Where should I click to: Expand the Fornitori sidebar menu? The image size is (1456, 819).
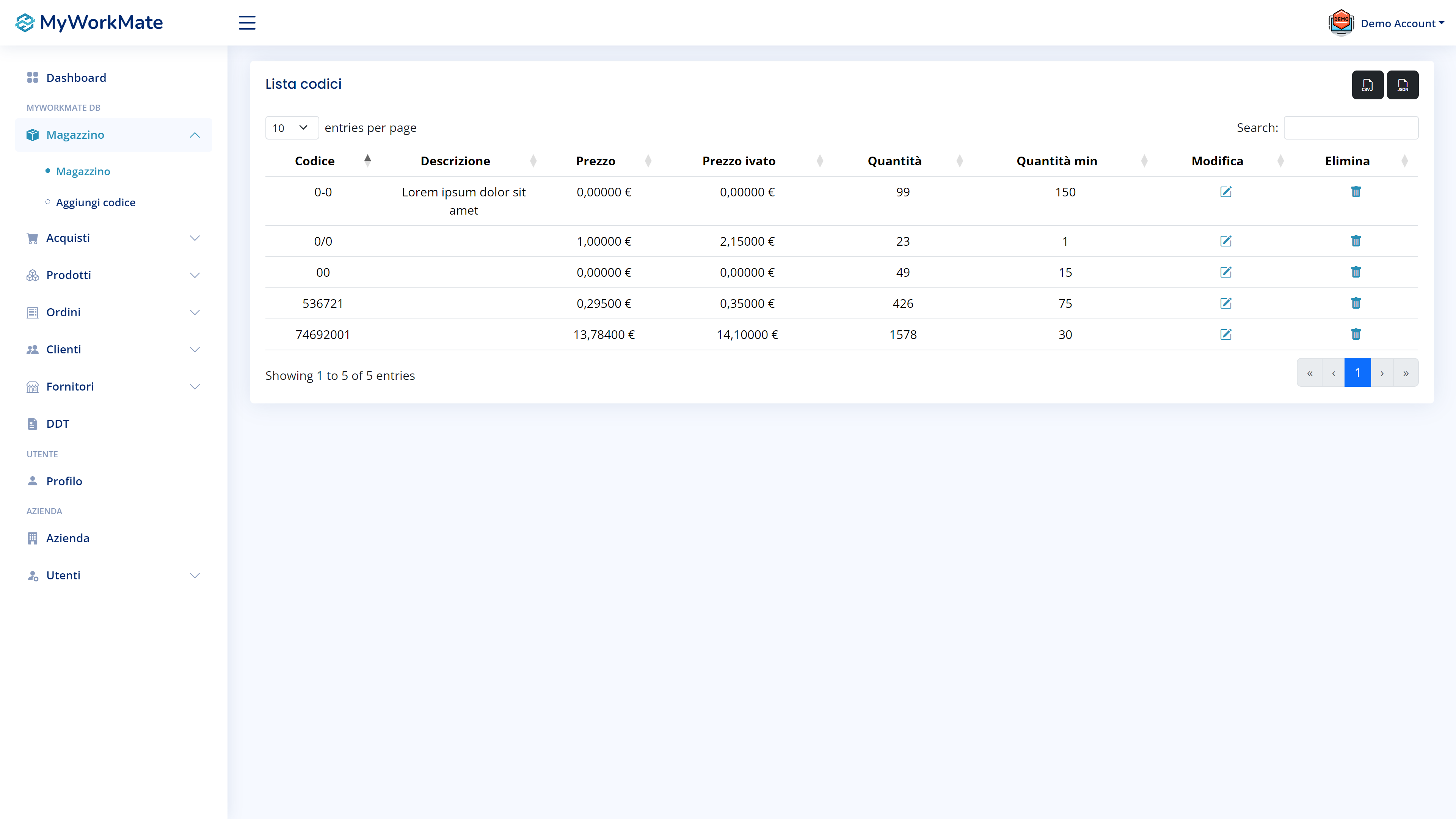(113, 387)
